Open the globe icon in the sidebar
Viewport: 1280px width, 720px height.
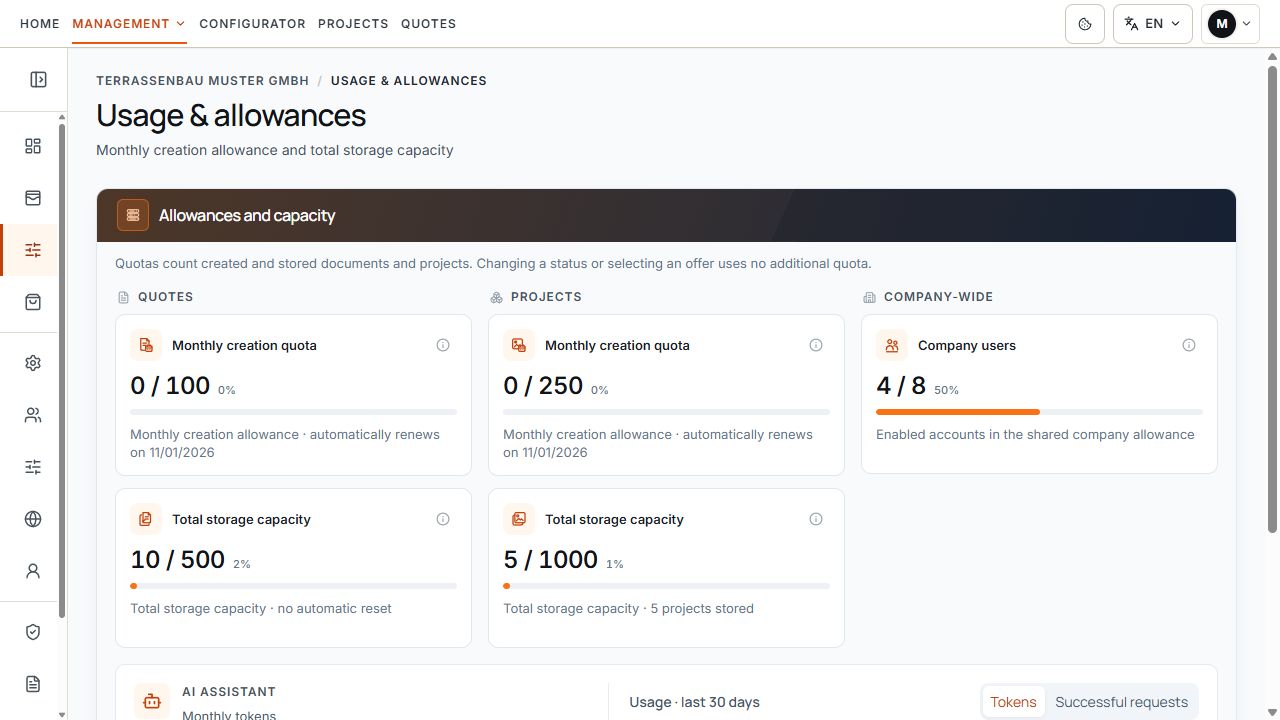(33, 519)
